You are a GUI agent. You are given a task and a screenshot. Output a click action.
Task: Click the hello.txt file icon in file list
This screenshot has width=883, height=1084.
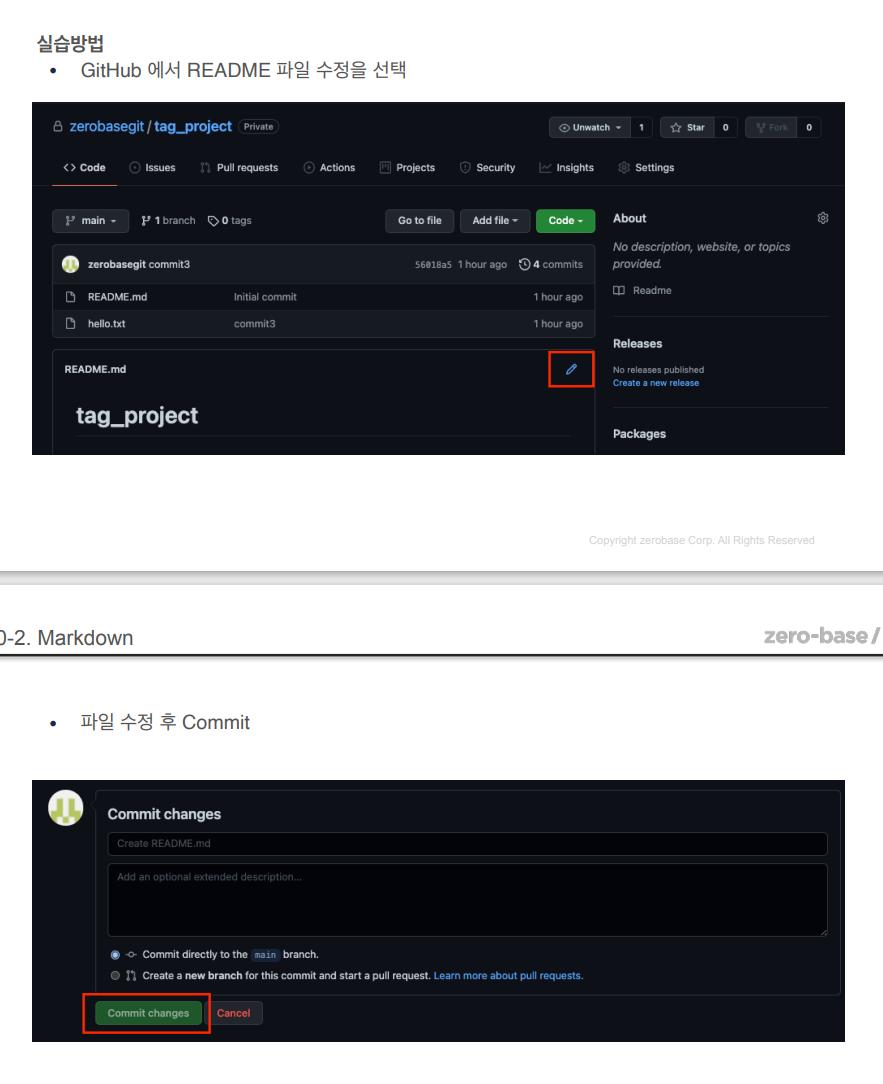[x=70, y=324]
